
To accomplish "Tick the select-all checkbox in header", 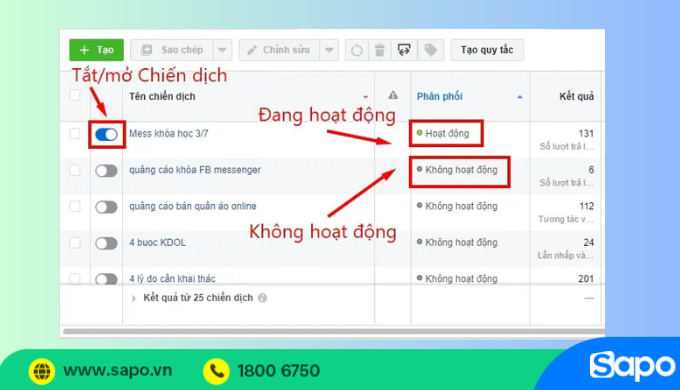I will click(75, 95).
